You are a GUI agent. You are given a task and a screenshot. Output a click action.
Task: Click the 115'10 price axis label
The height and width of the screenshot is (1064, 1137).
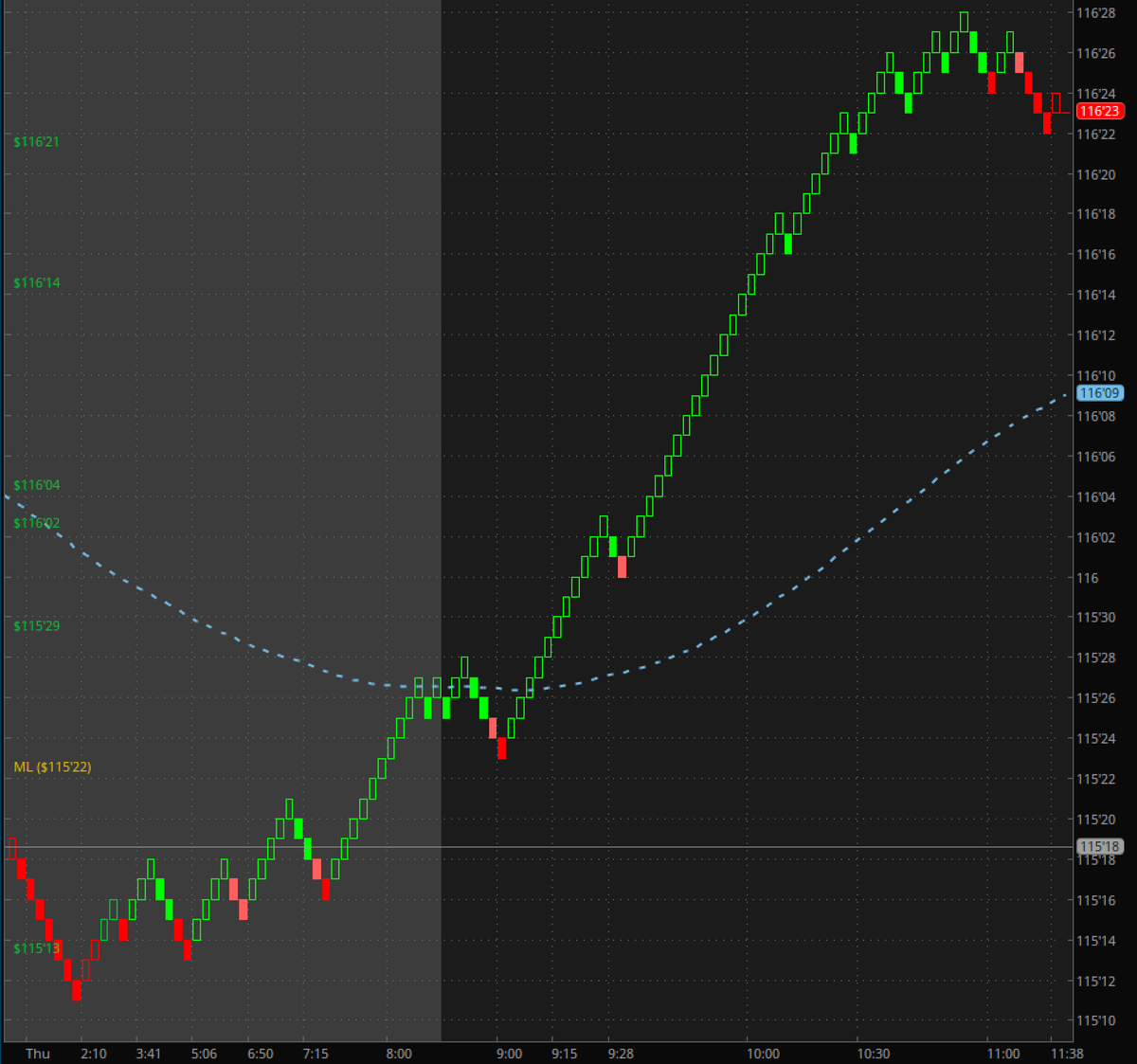point(1096,1020)
